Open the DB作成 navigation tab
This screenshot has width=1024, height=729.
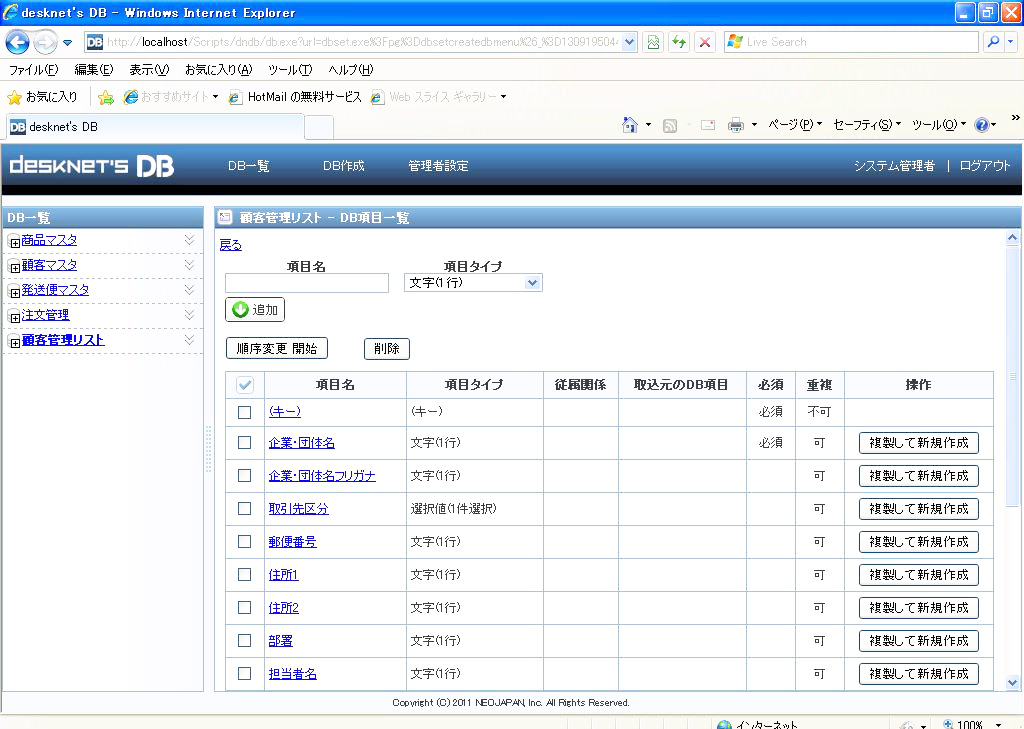coord(343,166)
